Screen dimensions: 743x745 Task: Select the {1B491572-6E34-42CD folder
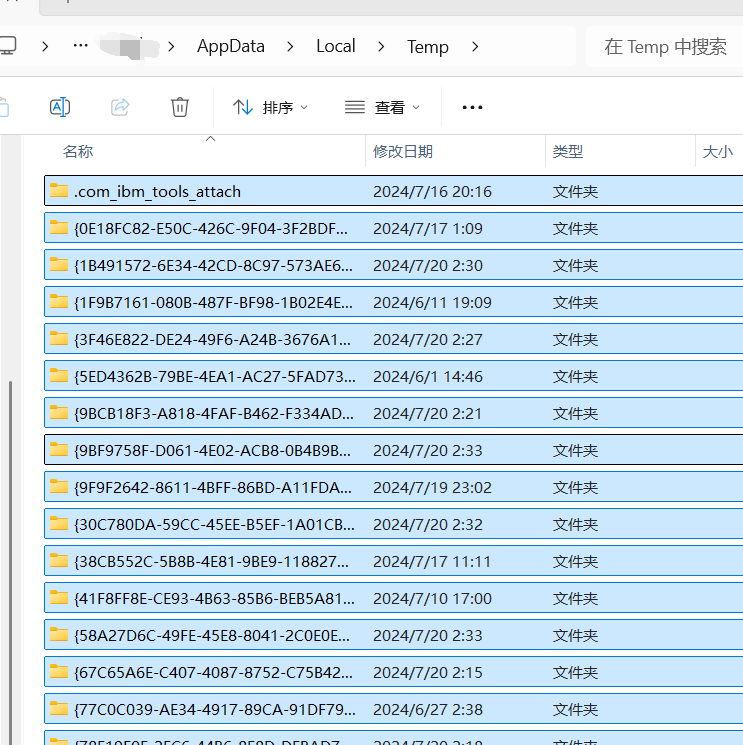[393, 265]
